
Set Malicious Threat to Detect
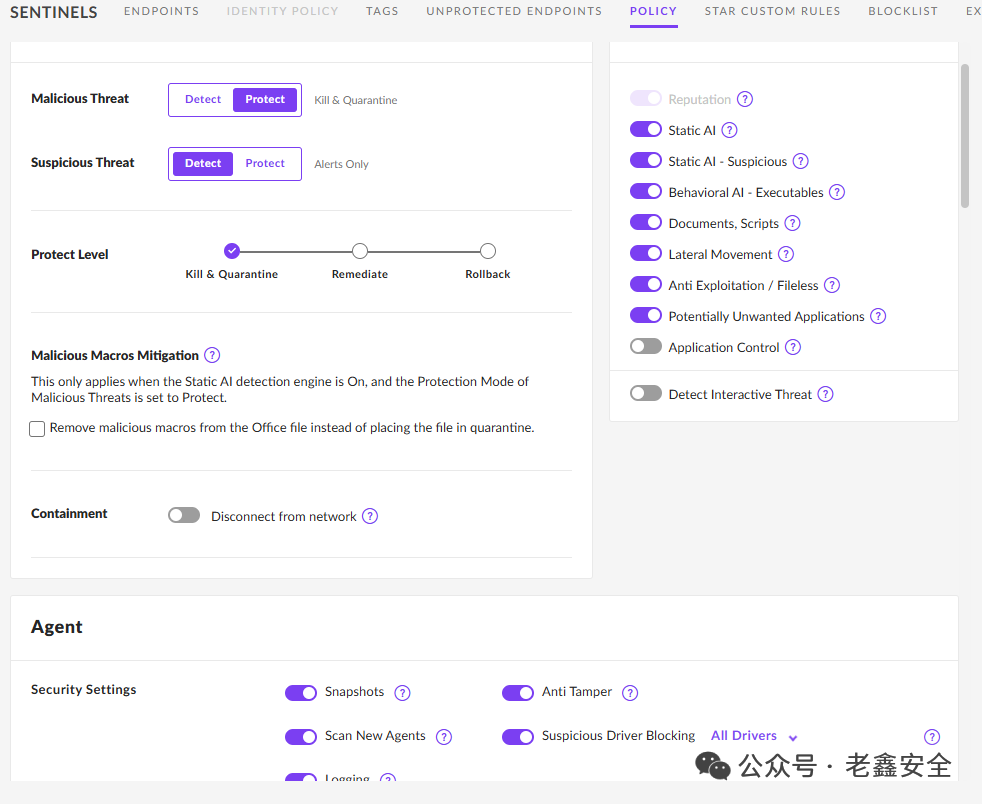point(203,100)
